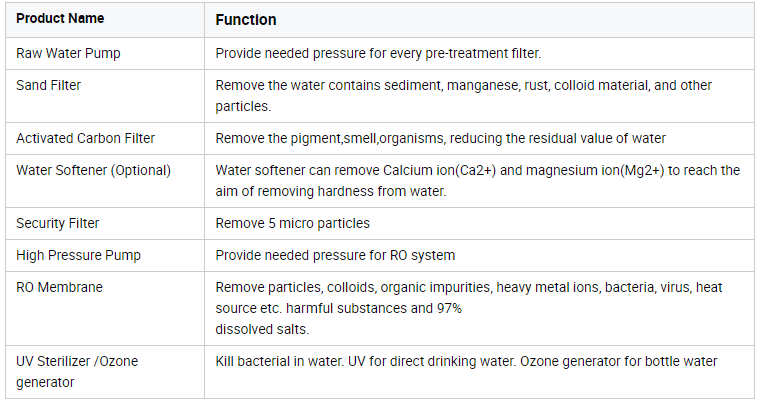760x404 pixels.
Task: Click the RO Membrane product cell
Action: pyautogui.click(x=60, y=288)
